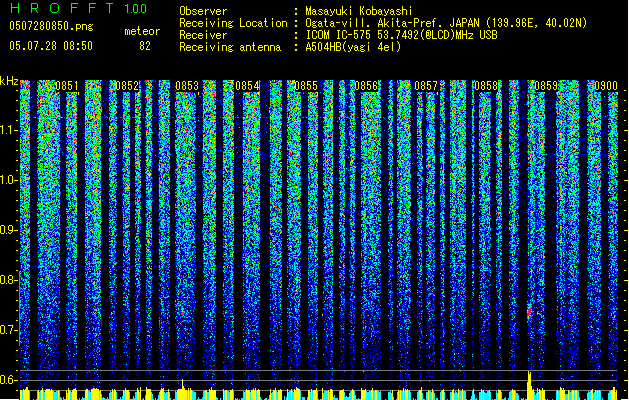Screen dimensions: 629x400
Task: Click the yellow power spike near 0853
Action: click(x=183, y=389)
